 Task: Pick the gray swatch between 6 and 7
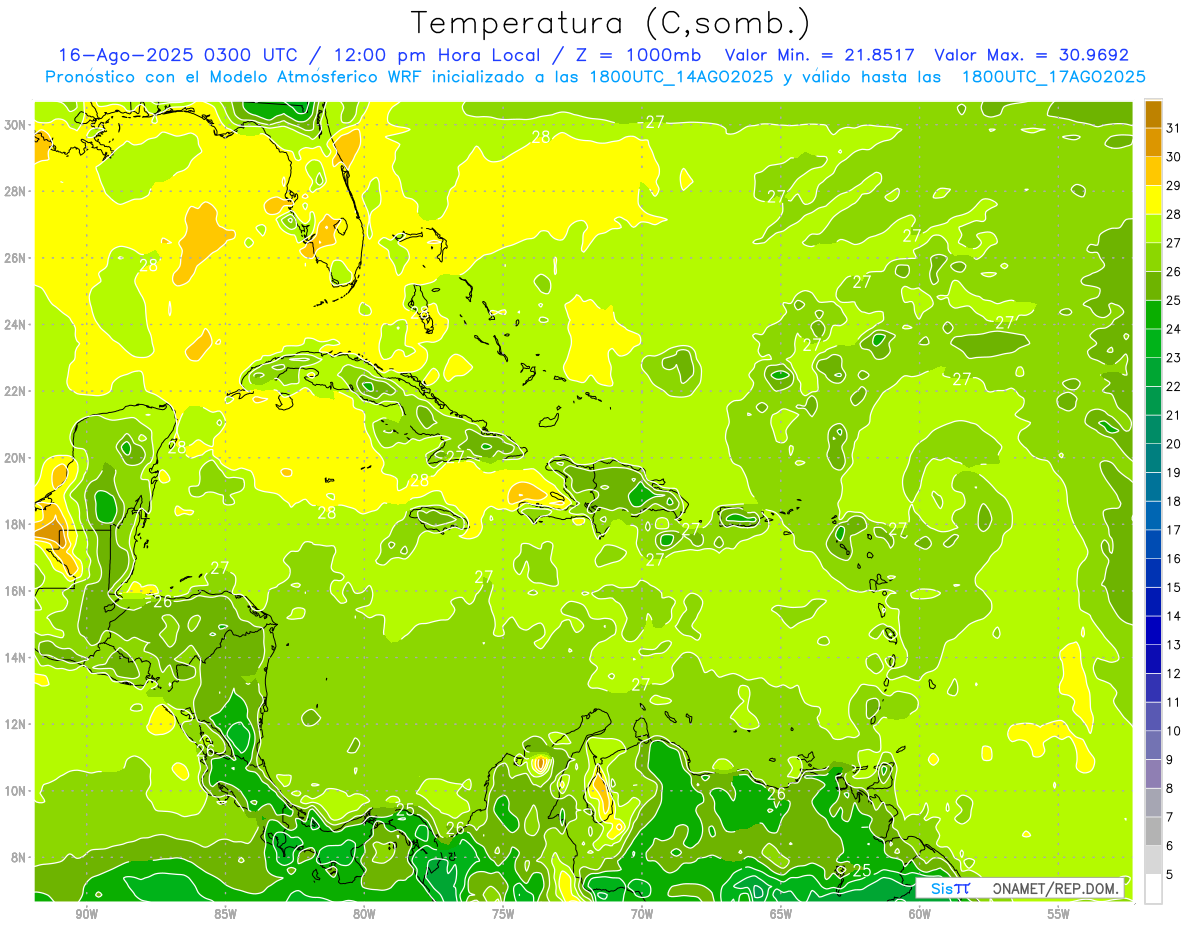click(x=1153, y=831)
